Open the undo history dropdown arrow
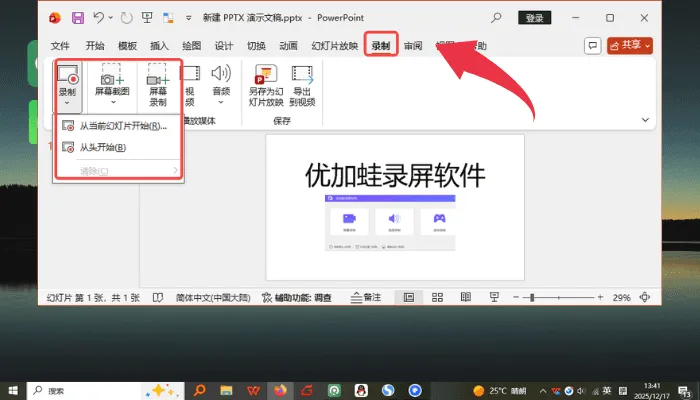The image size is (700, 400). point(111,18)
